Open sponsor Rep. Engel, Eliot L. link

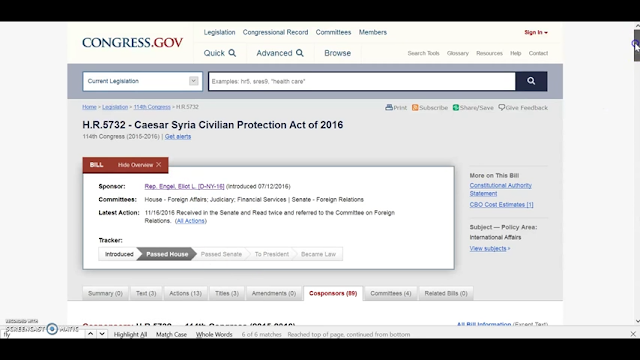click(x=184, y=186)
